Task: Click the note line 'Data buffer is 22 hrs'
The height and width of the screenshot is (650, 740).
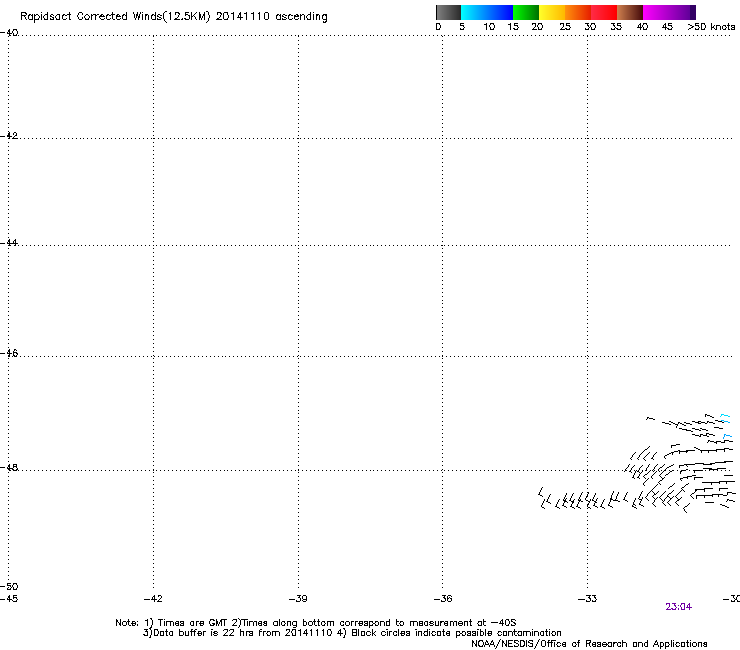Action: pos(203,633)
